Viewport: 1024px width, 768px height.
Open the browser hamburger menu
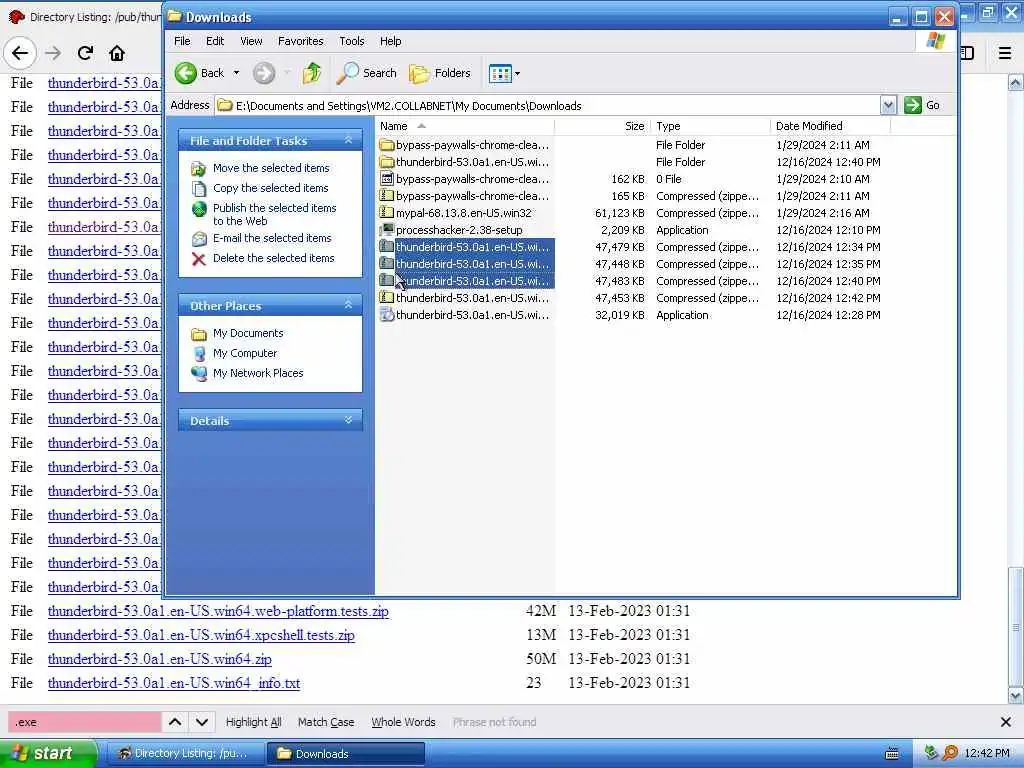pos(1005,53)
